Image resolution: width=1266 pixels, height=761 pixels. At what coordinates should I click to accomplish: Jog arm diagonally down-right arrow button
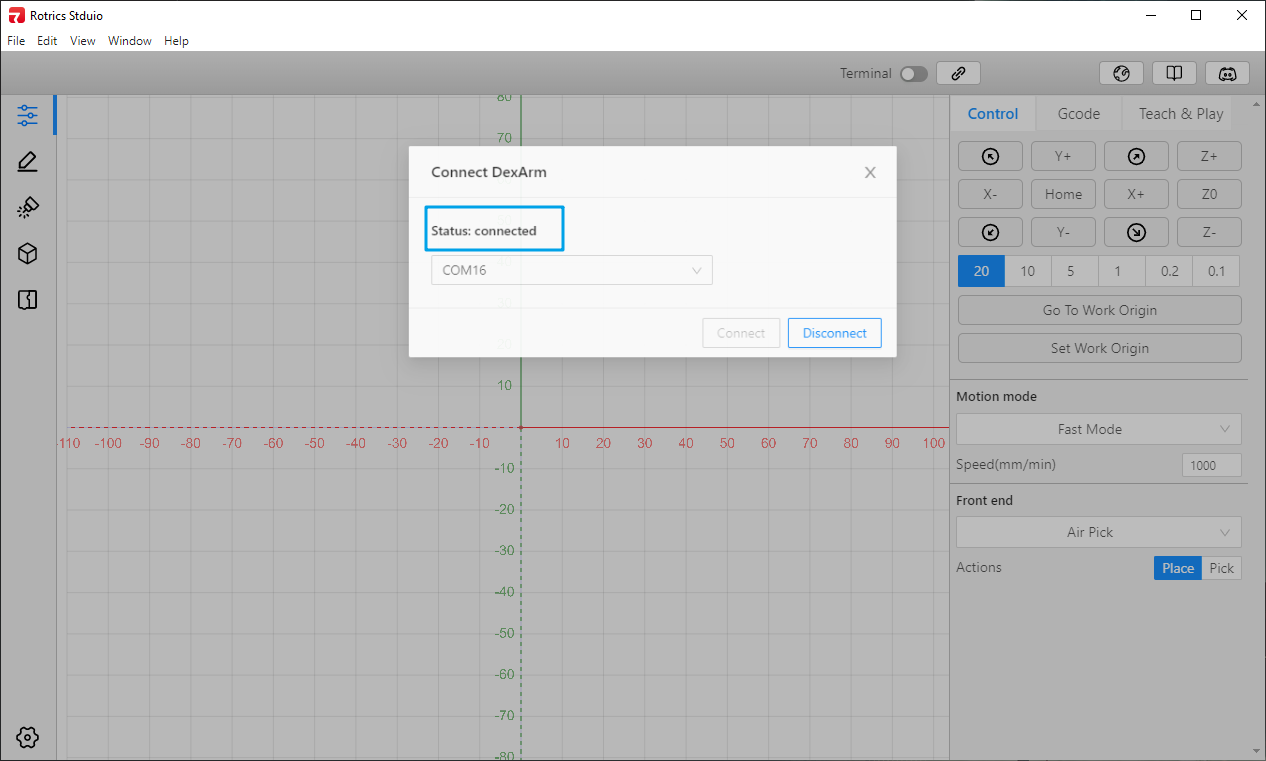coord(1136,232)
